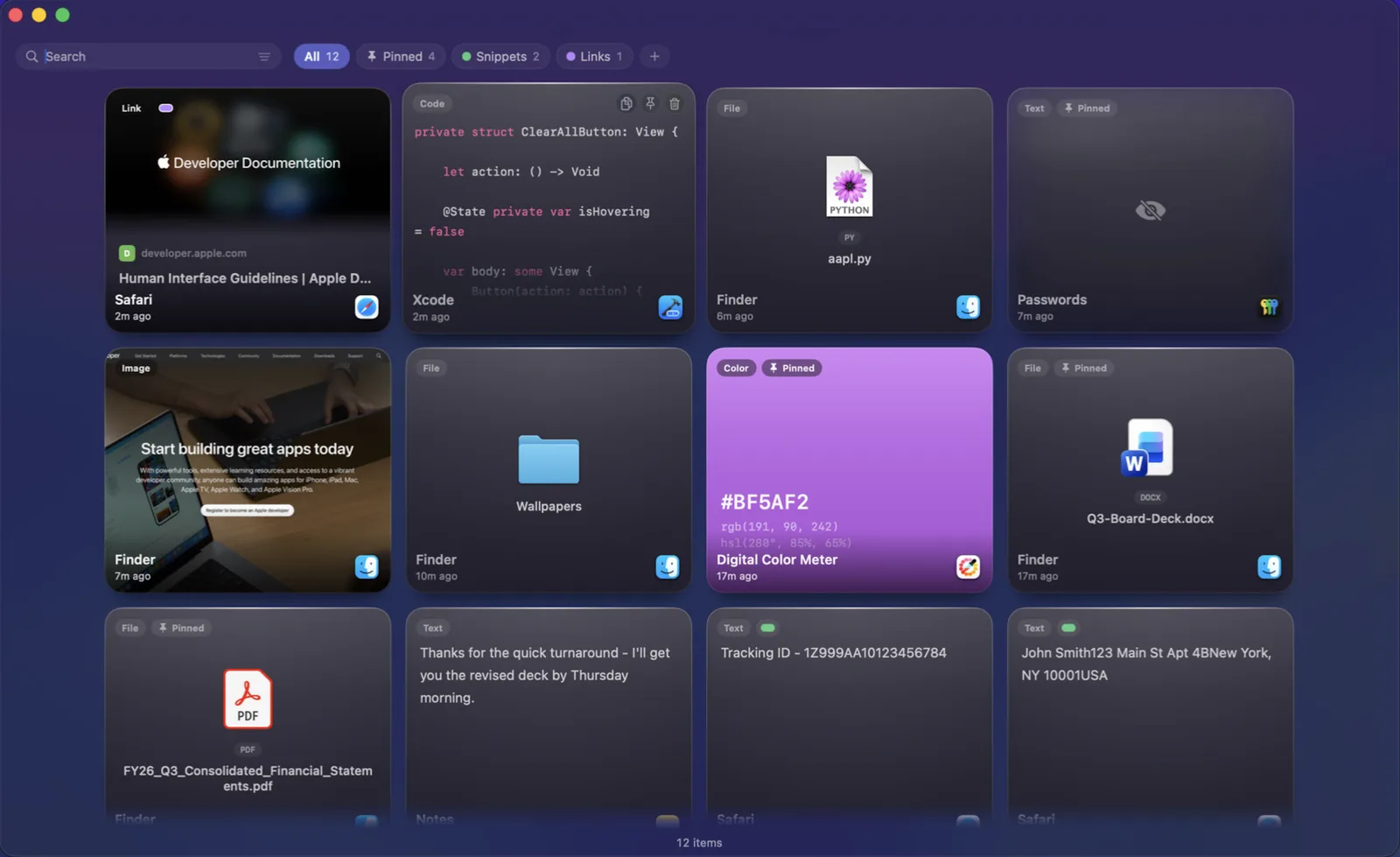Screen dimensions: 1400x857
Task: Pin the Xcode code card
Action: point(650,104)
